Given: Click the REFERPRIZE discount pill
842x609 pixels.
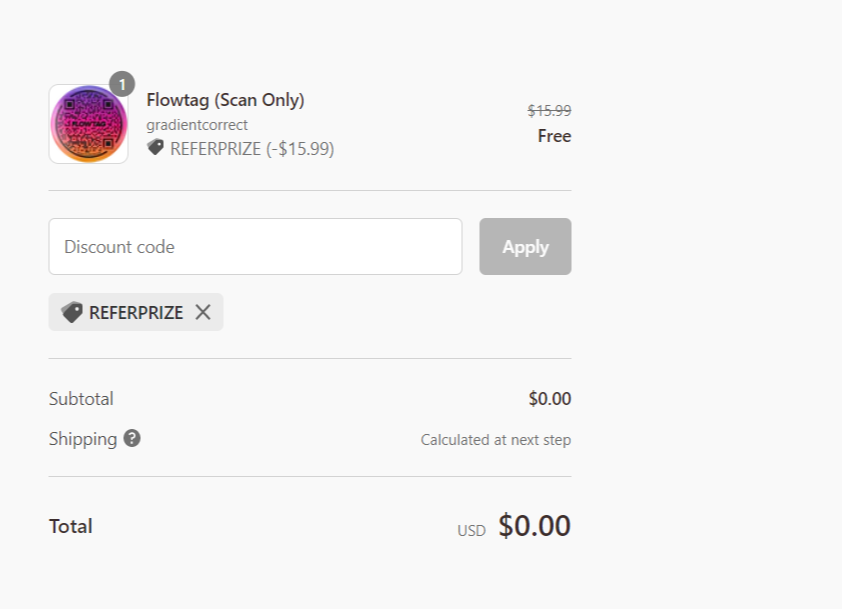Looking at the screenshot, I should click(x=136, y=312).
